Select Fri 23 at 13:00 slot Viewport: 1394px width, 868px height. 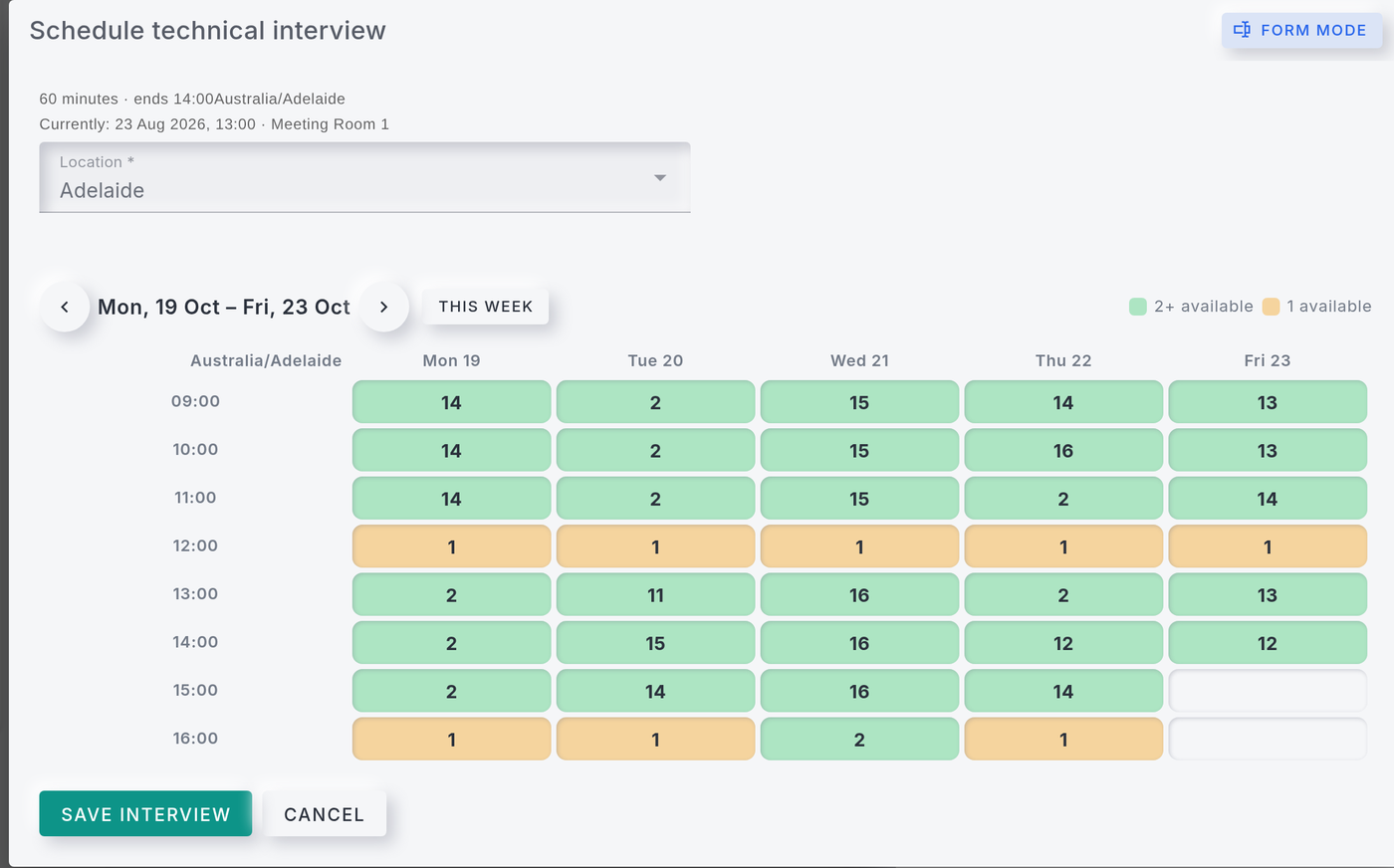point(1268,594)
